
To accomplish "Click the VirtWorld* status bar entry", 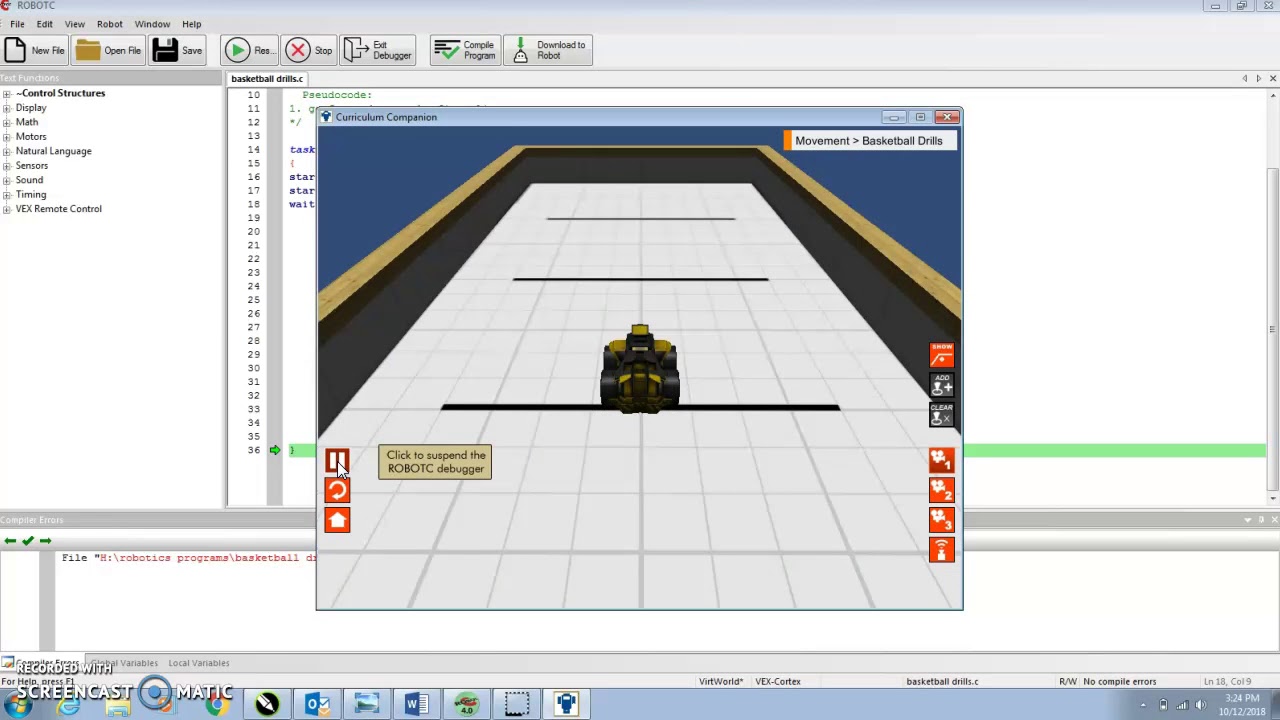I will tap(721, 682).
